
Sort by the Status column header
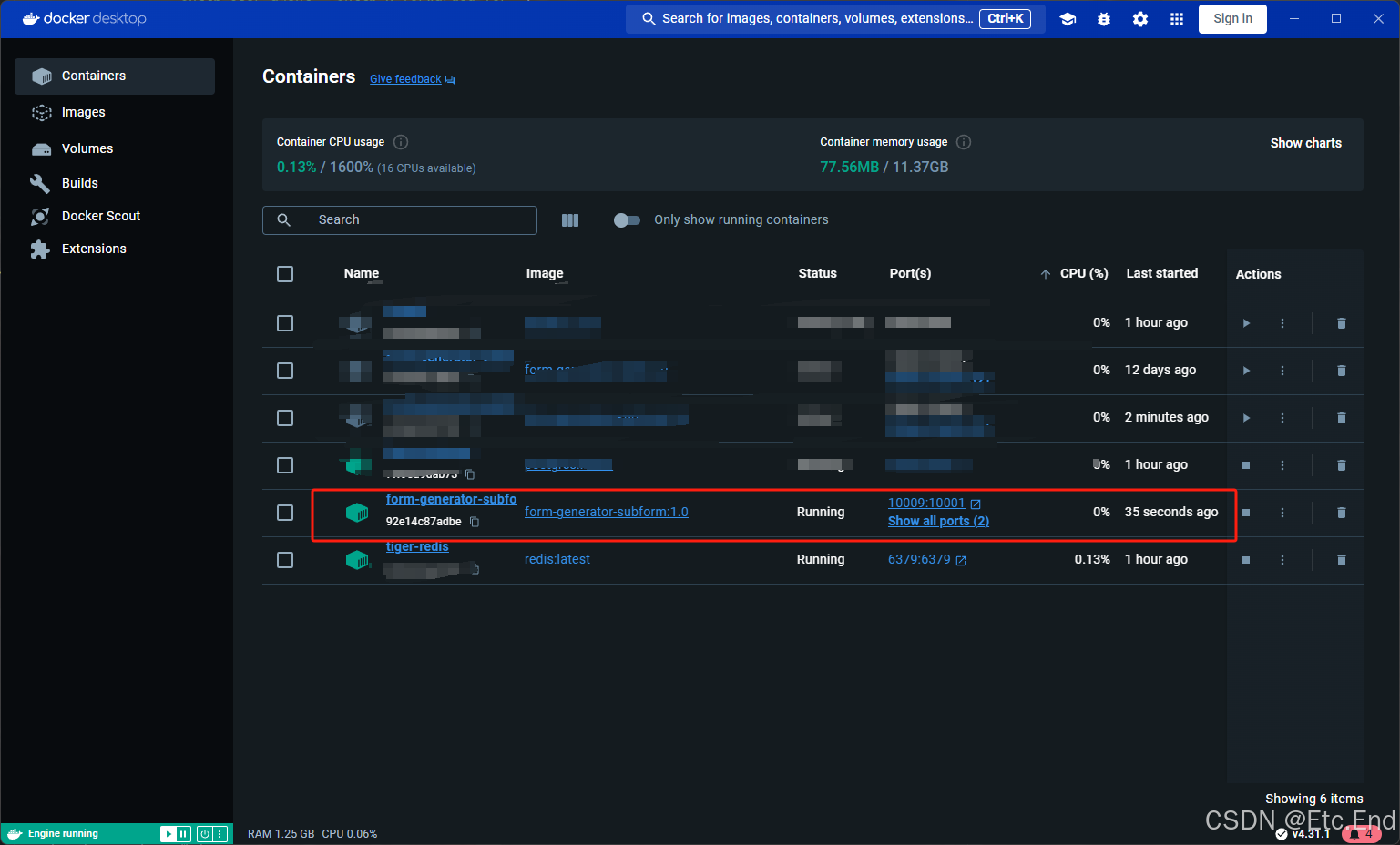point(817,273)
